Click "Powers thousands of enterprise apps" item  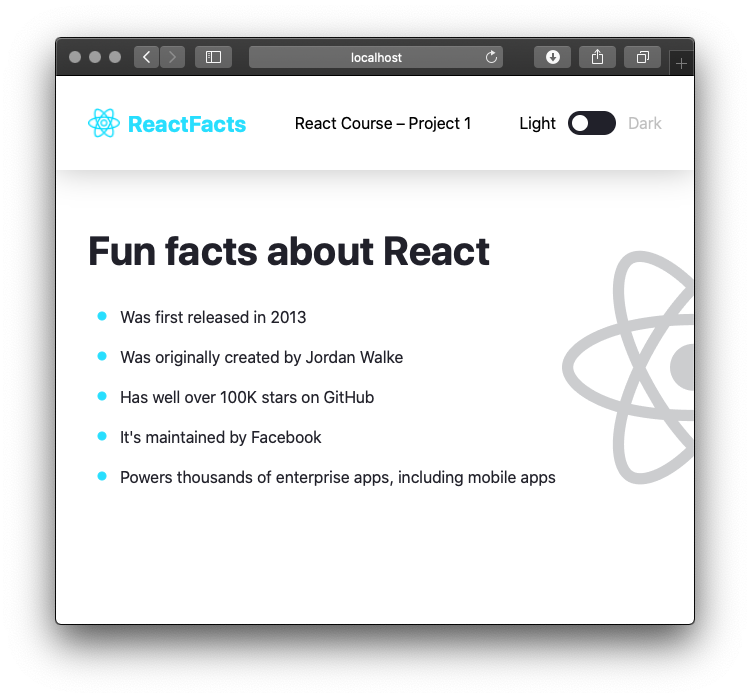pyautogui.click(x=338, y=477)
